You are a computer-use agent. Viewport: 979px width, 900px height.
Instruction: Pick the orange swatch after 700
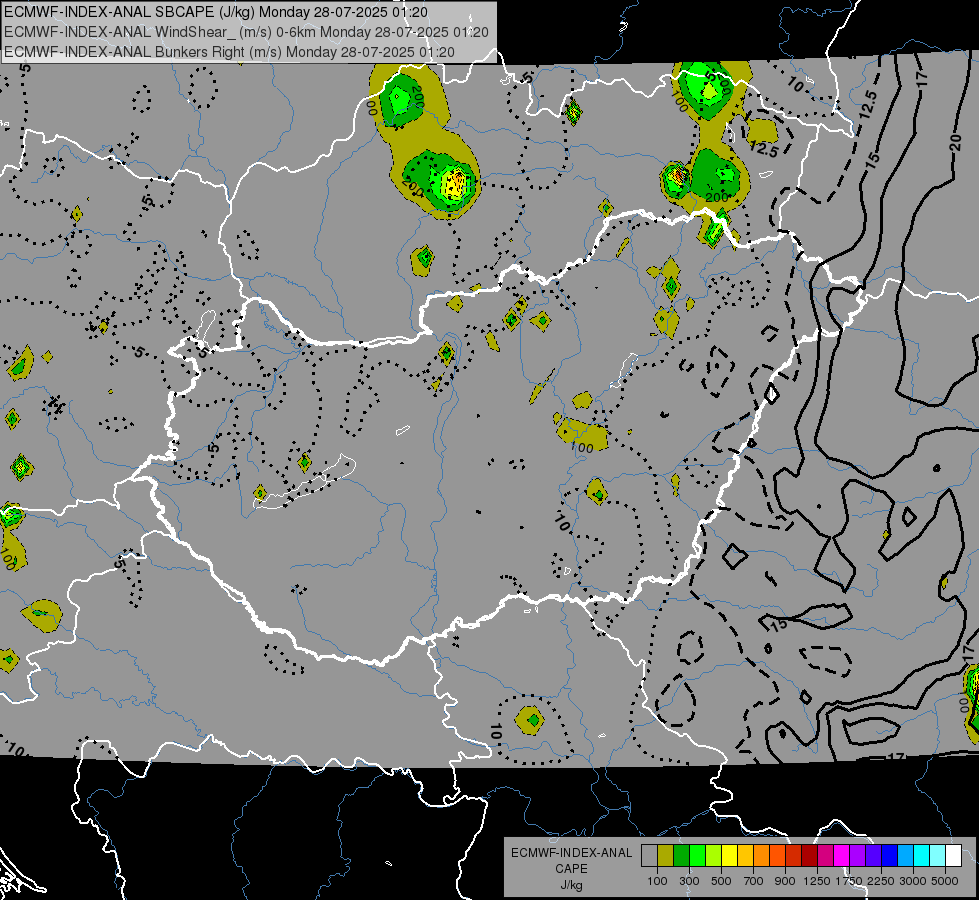coord(762,855)
